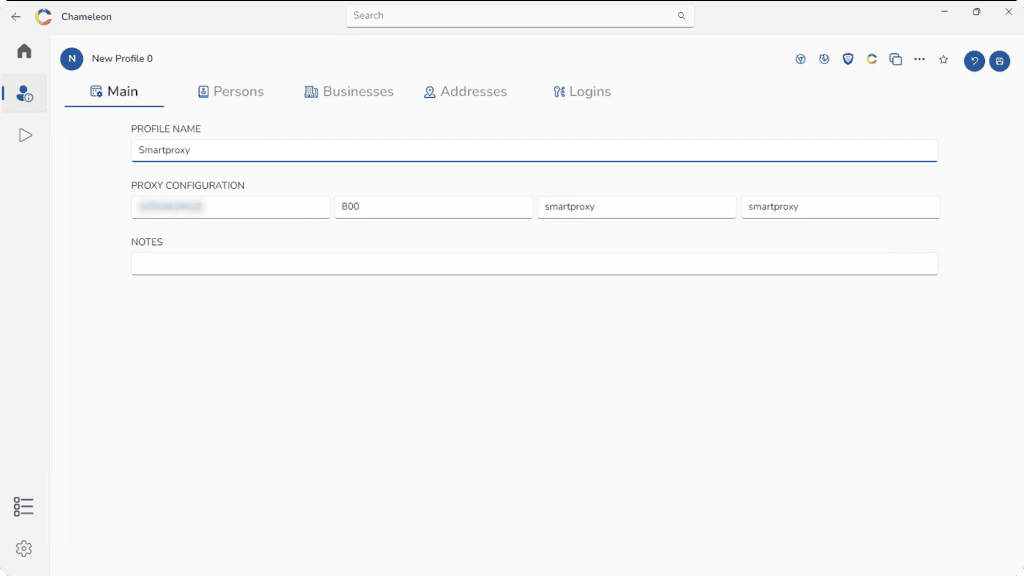Open the Logins tab

pyautogui.click(x=582, y=92)
